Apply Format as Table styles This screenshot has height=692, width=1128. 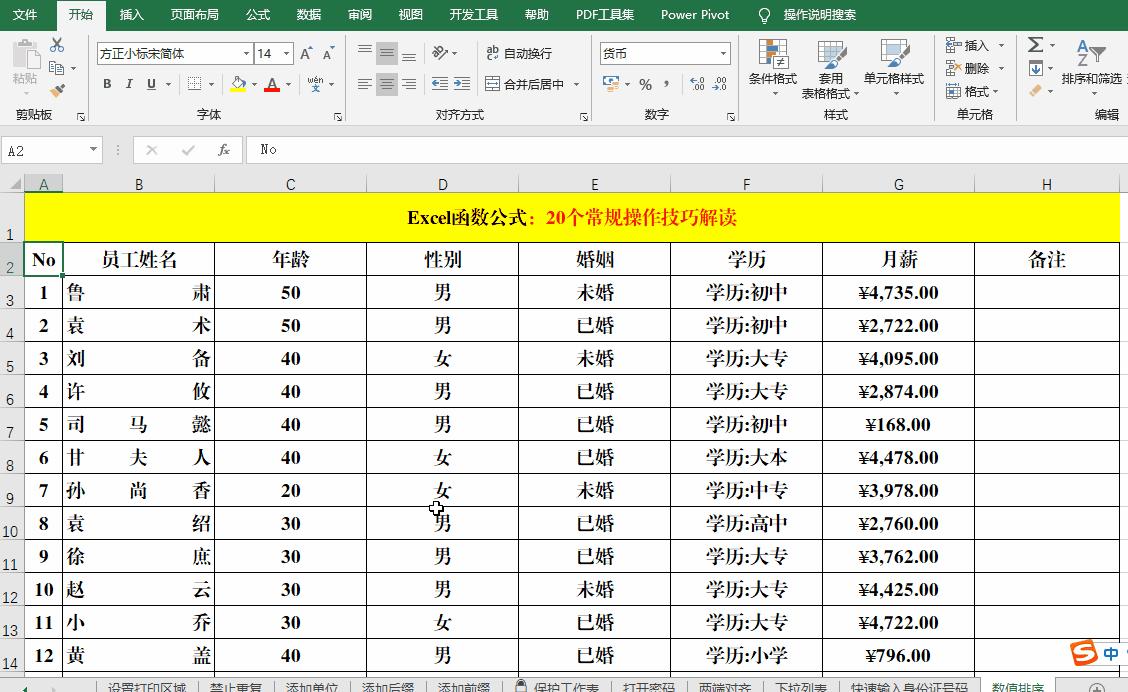830,70
